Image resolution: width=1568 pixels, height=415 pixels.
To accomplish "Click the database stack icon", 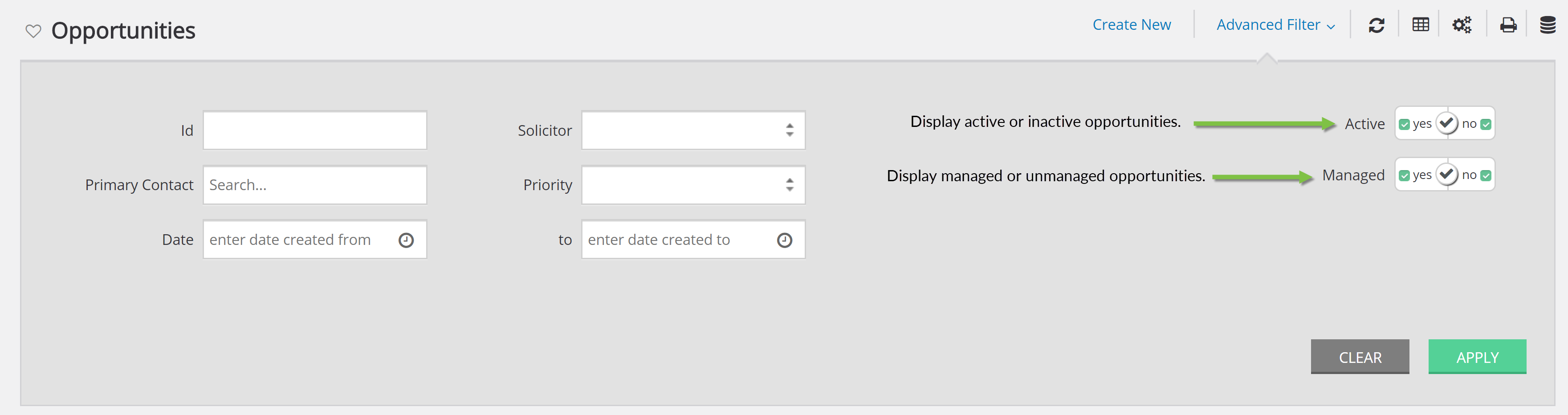I will [1548, 25].
